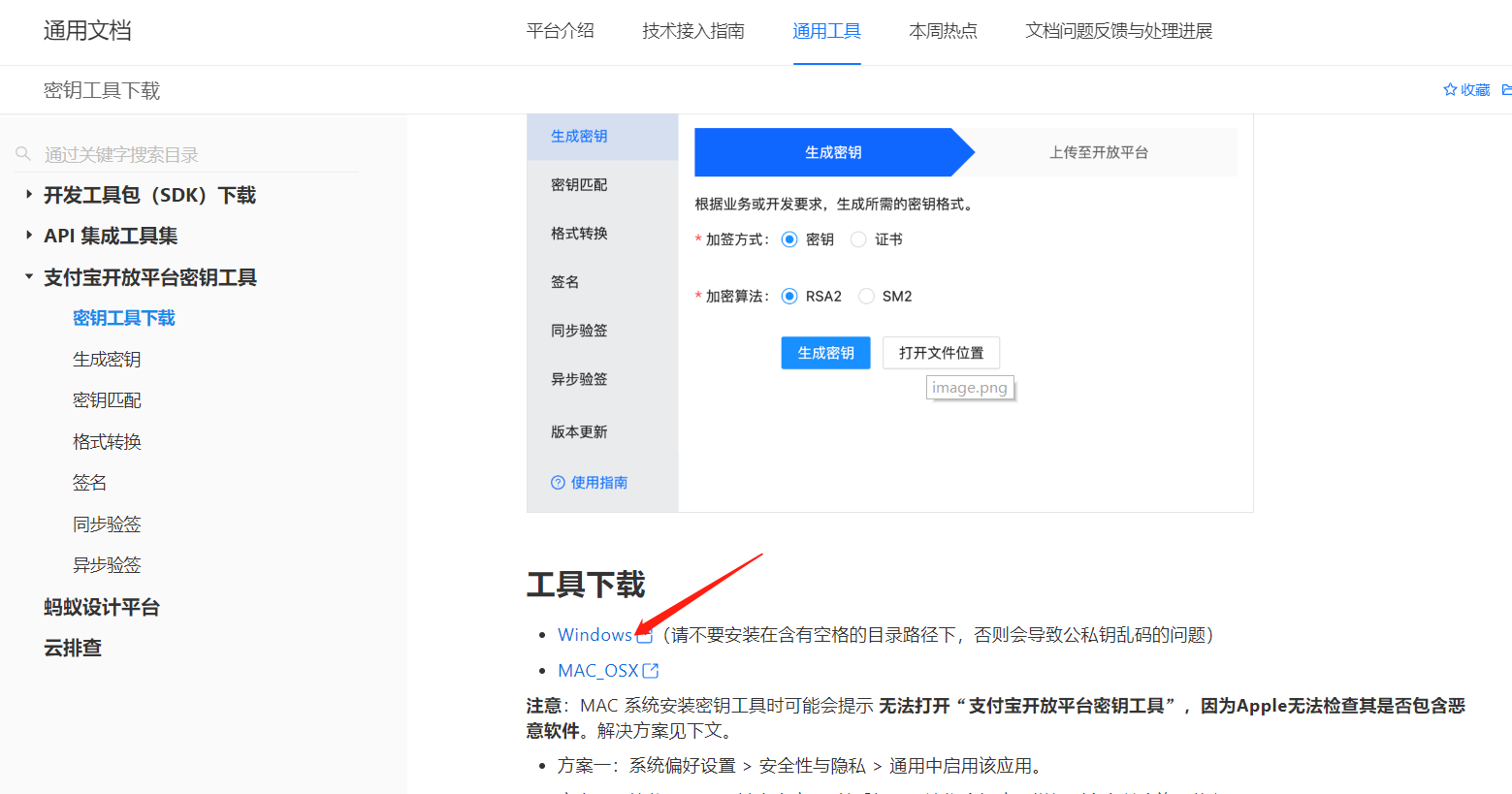
Task: Click the 打开文件位置 button
Action: click(x=942, y=353)
